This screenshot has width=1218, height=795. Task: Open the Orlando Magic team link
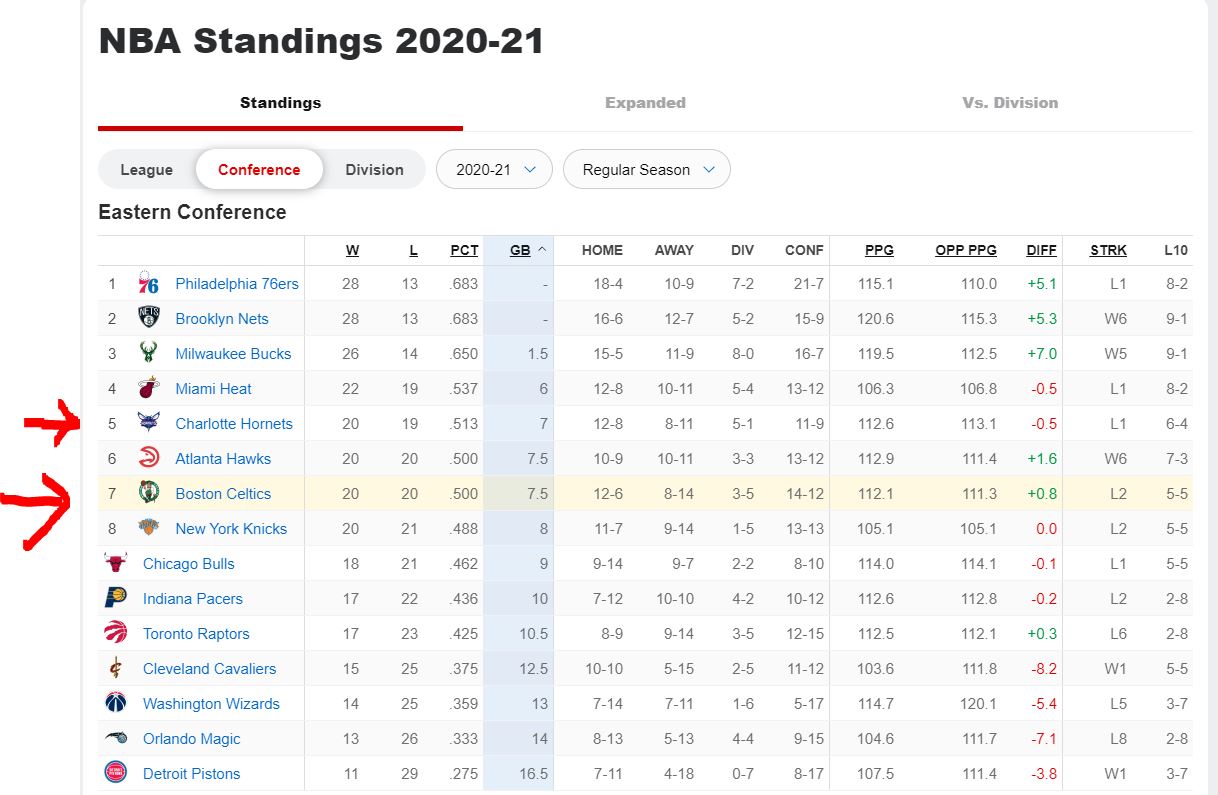[x=192, y=739]
